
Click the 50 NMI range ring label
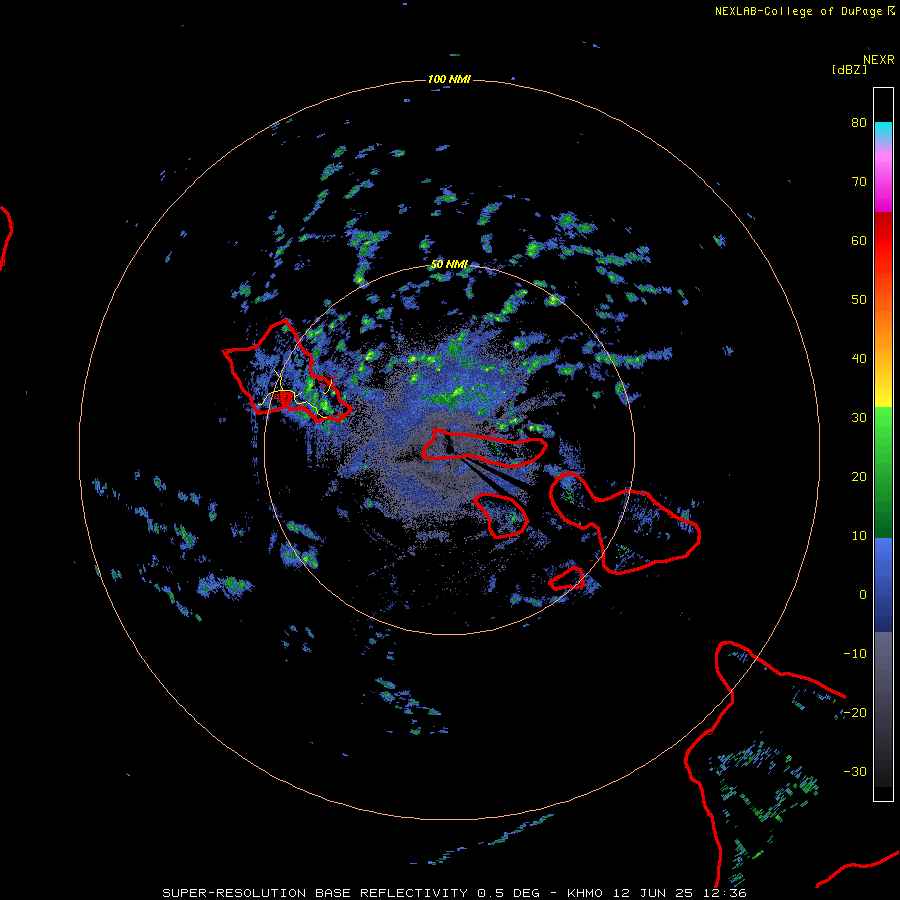click(x=449, y=265)
